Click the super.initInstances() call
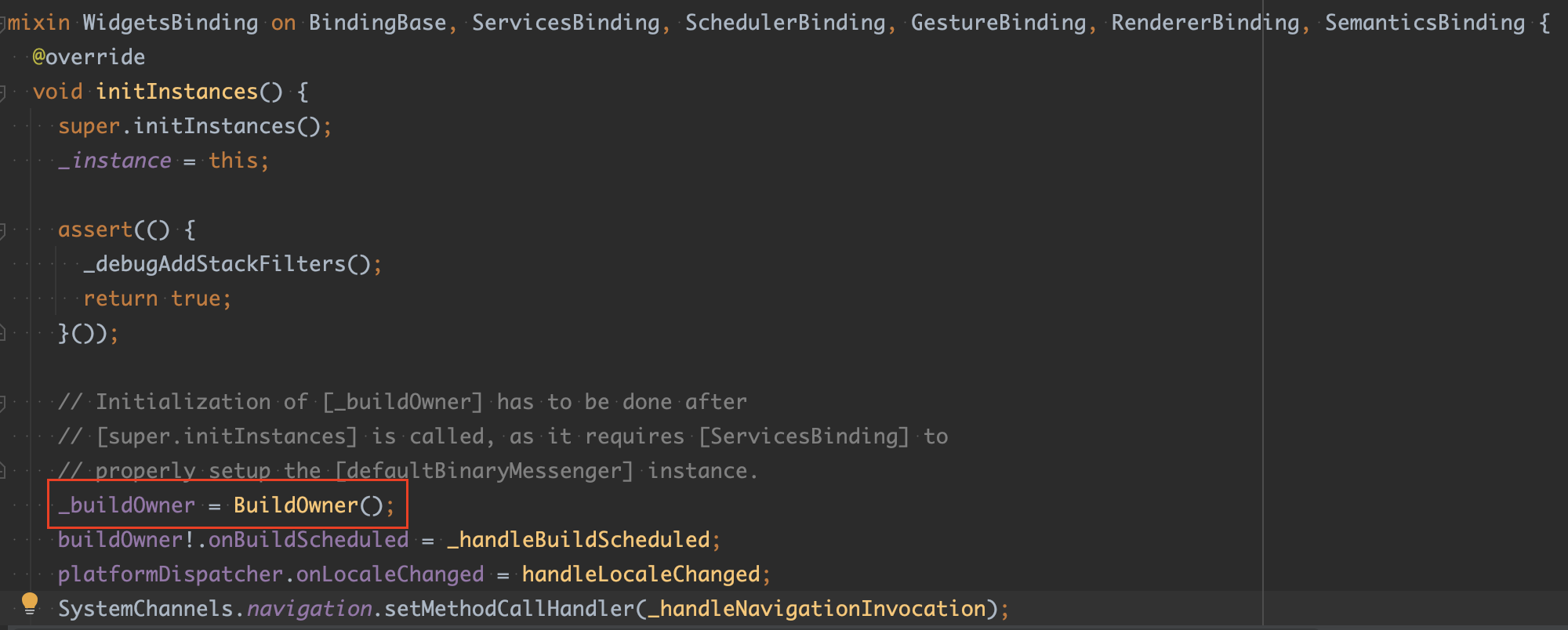 click(x=189, y=126)
